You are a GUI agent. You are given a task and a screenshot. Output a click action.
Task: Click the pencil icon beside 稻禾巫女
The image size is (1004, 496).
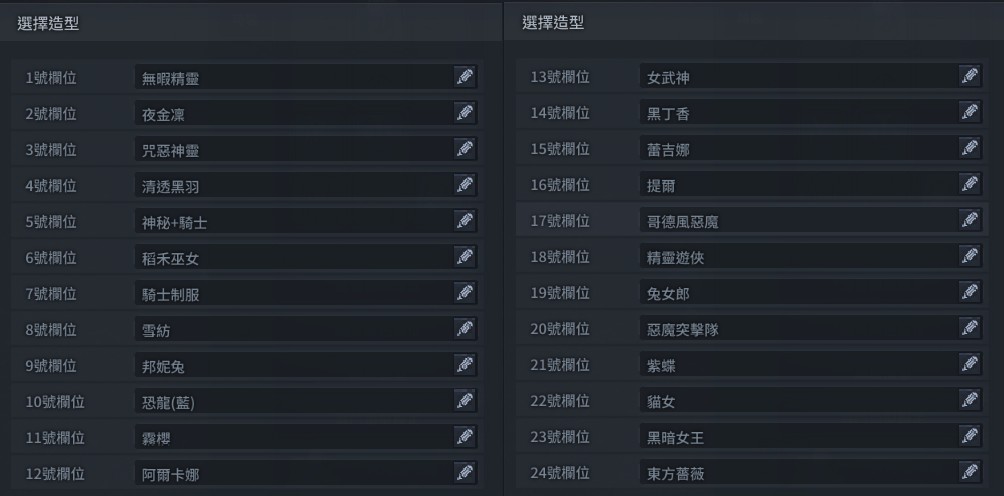point(464,257)
